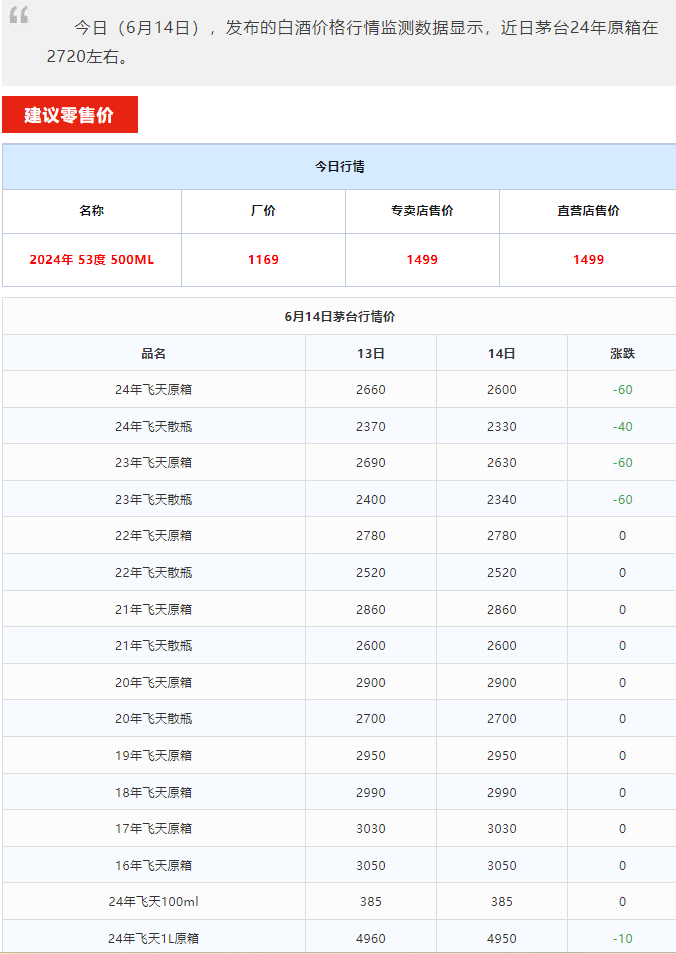This screenshot has width=676, height=954.
Task: Select the 今日行情 table header
Action: click(339, 167)
